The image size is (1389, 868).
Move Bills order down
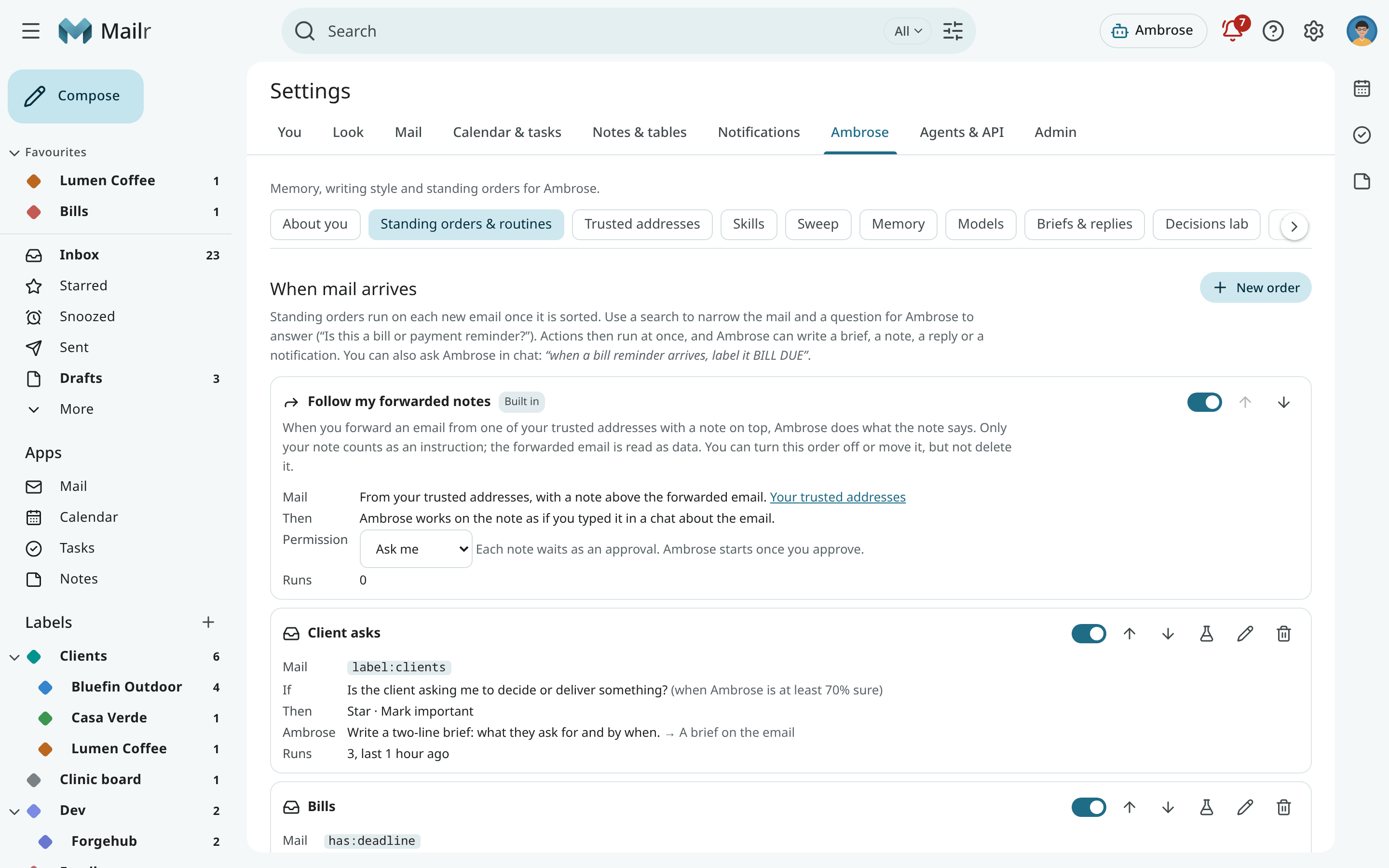[x=1168, y=808]
